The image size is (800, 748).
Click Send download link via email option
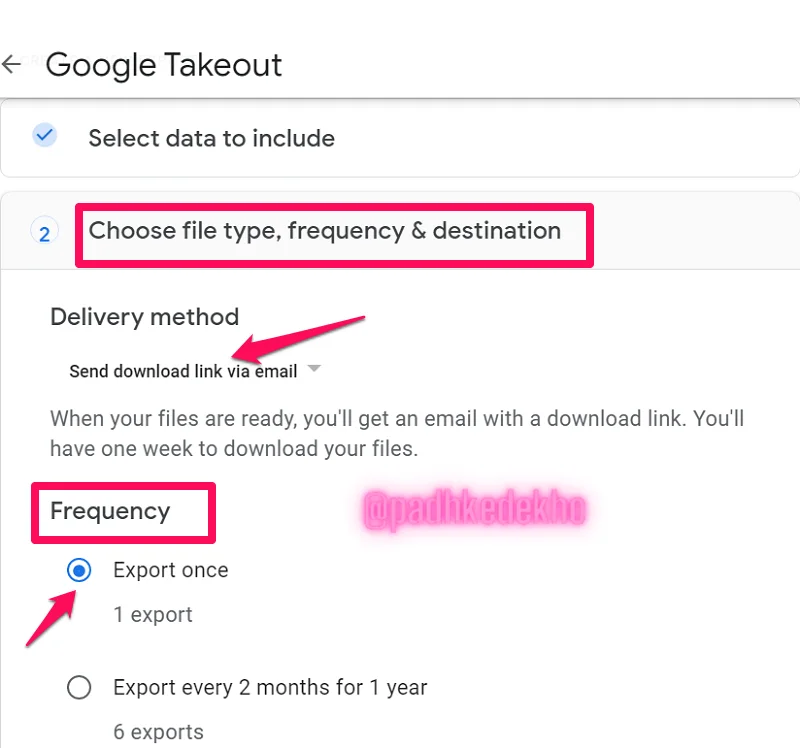pos(183,371)
